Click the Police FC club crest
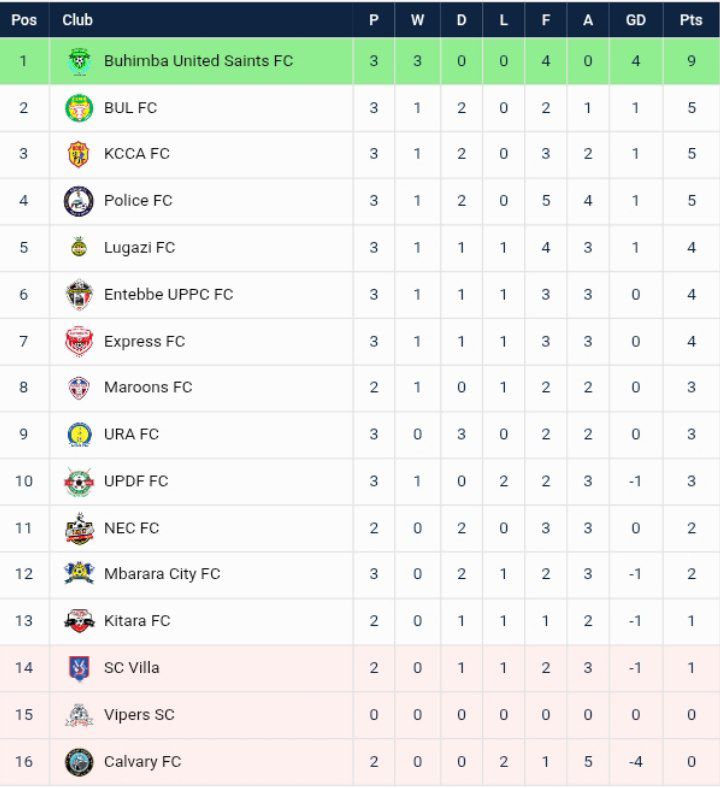The height and width of the screenshot is (788, 720). point(79,201)
